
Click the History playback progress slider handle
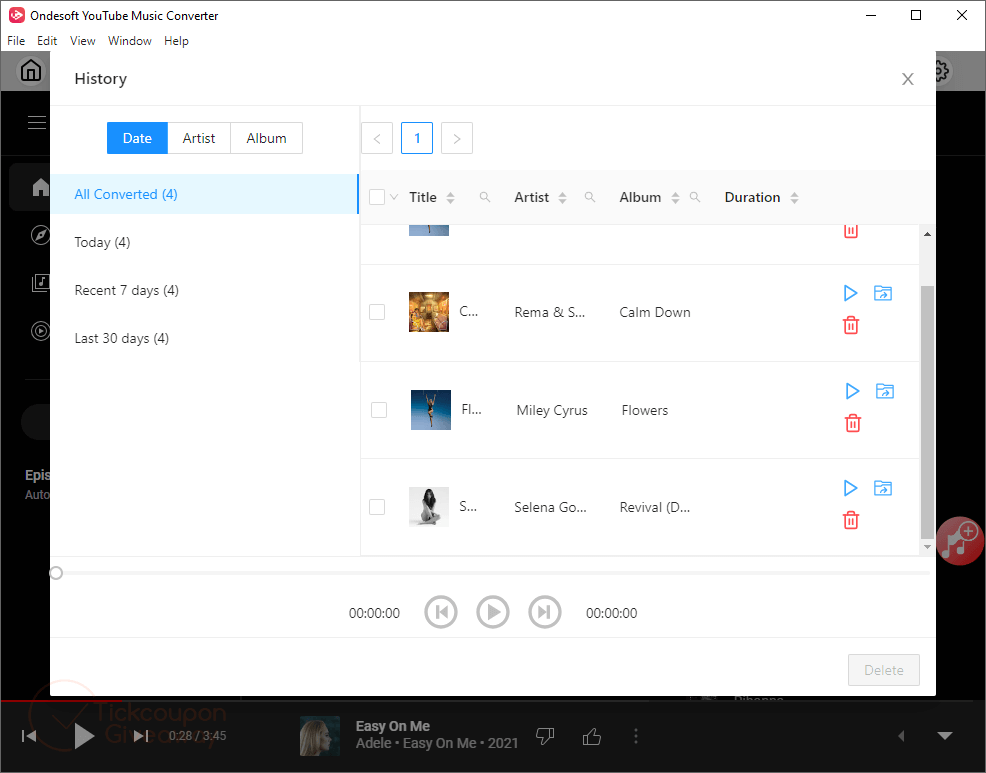point(56,573)
